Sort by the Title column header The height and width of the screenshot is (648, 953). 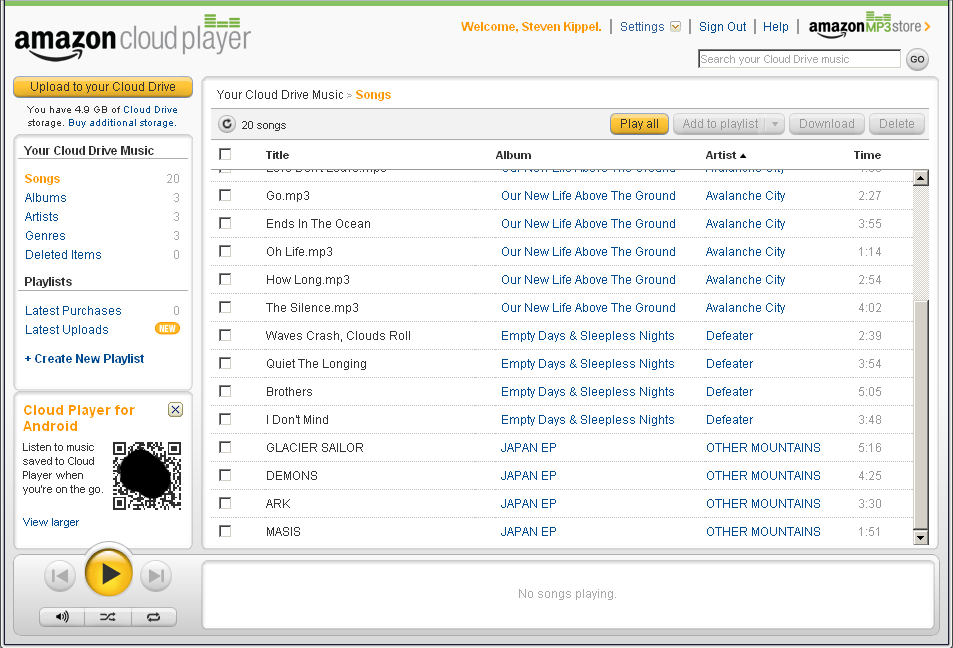[x=277, y=155]
